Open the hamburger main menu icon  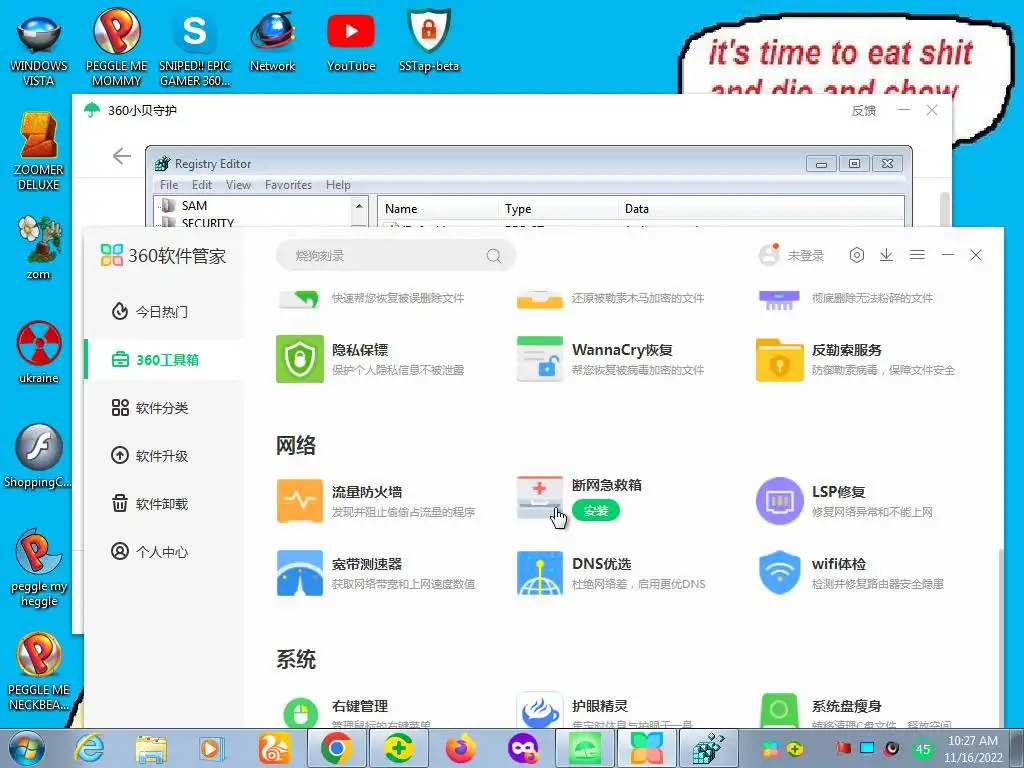[x=917, y=255]
